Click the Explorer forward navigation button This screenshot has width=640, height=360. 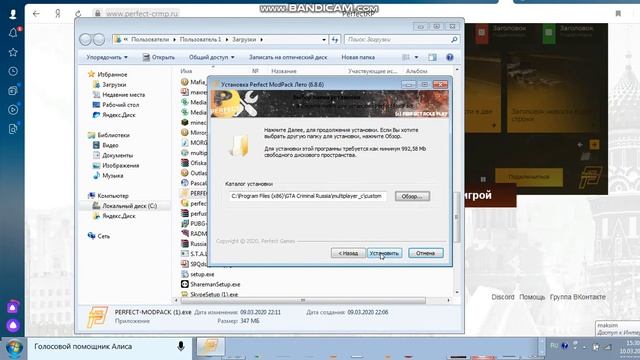coord(99,40)
